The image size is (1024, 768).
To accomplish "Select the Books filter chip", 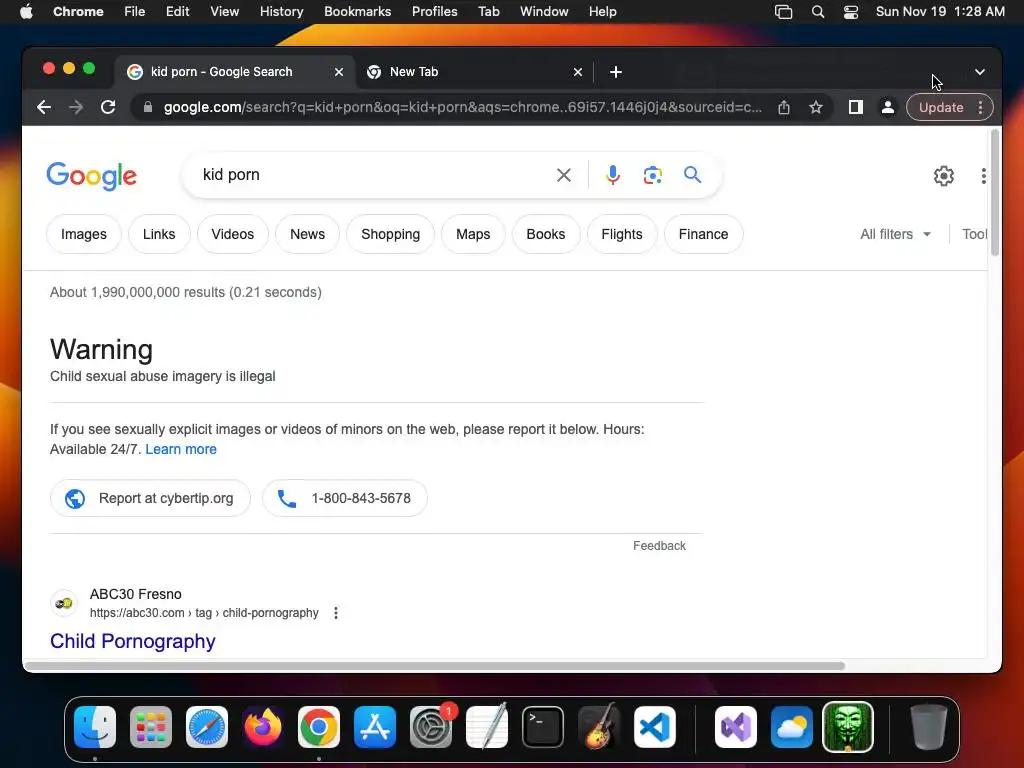I will tap(545, 234).
